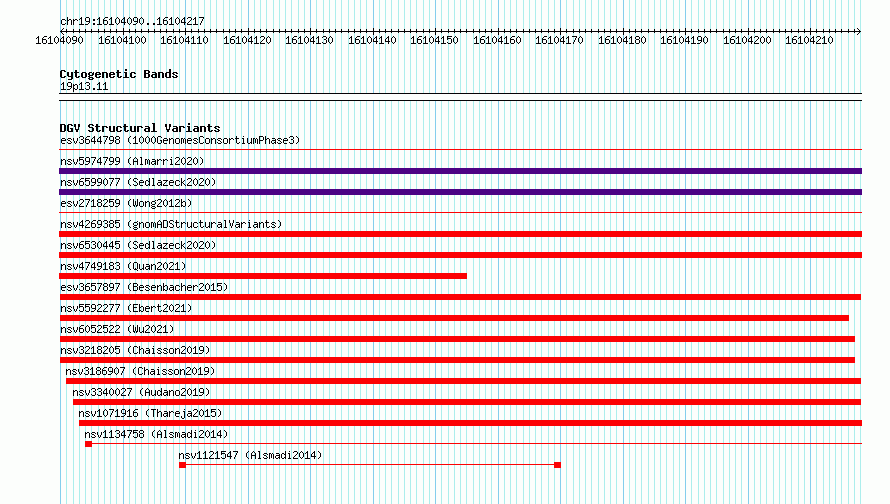890x504 pixels.
Task: Click the purple bar under nsv6599077
Action: click(460, 192)
